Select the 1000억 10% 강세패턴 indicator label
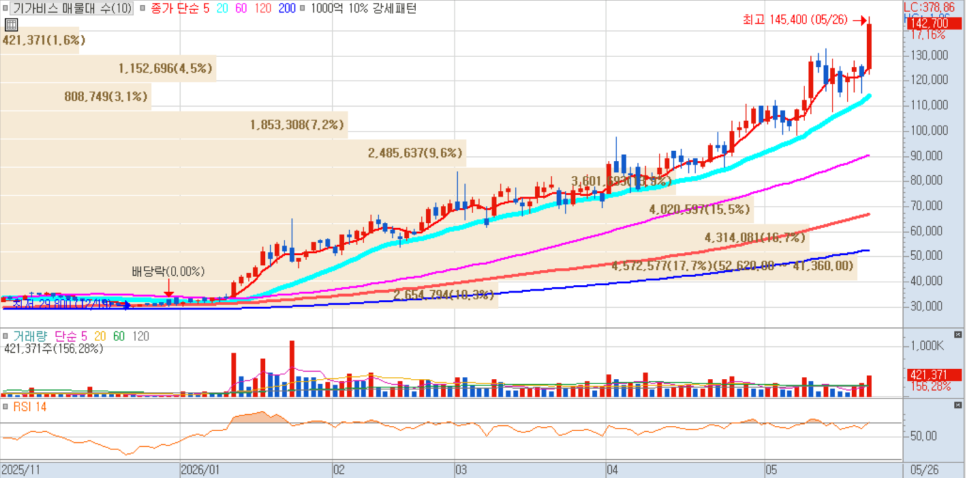Screen dimensions: 966x478 tap(363, 9)
